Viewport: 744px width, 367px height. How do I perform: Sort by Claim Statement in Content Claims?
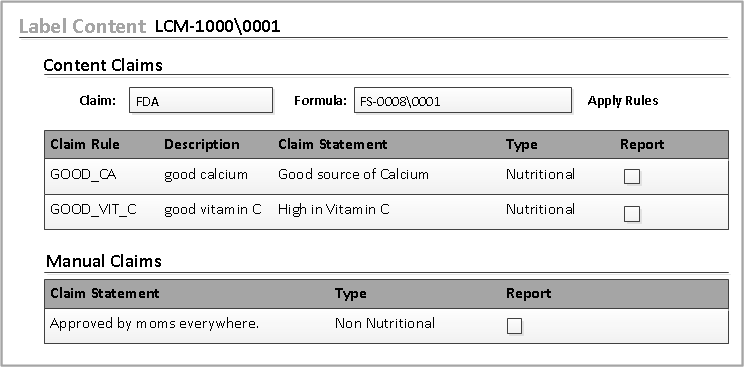point(333,144)
